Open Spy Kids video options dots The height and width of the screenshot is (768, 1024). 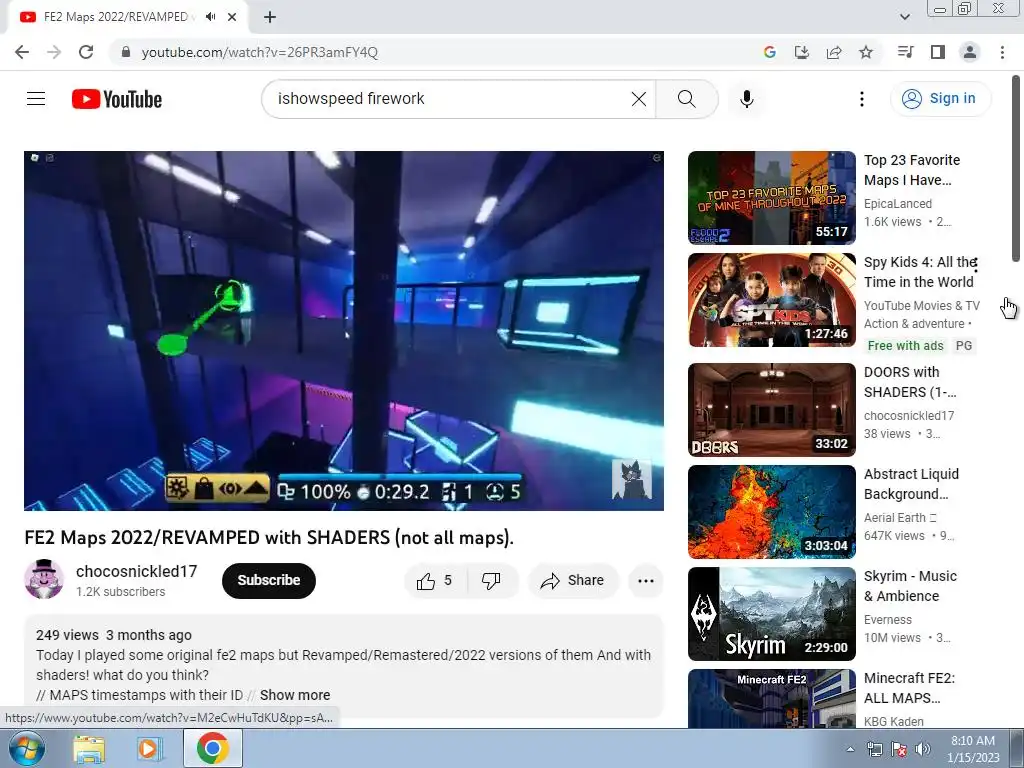click(x=976, y=264)
